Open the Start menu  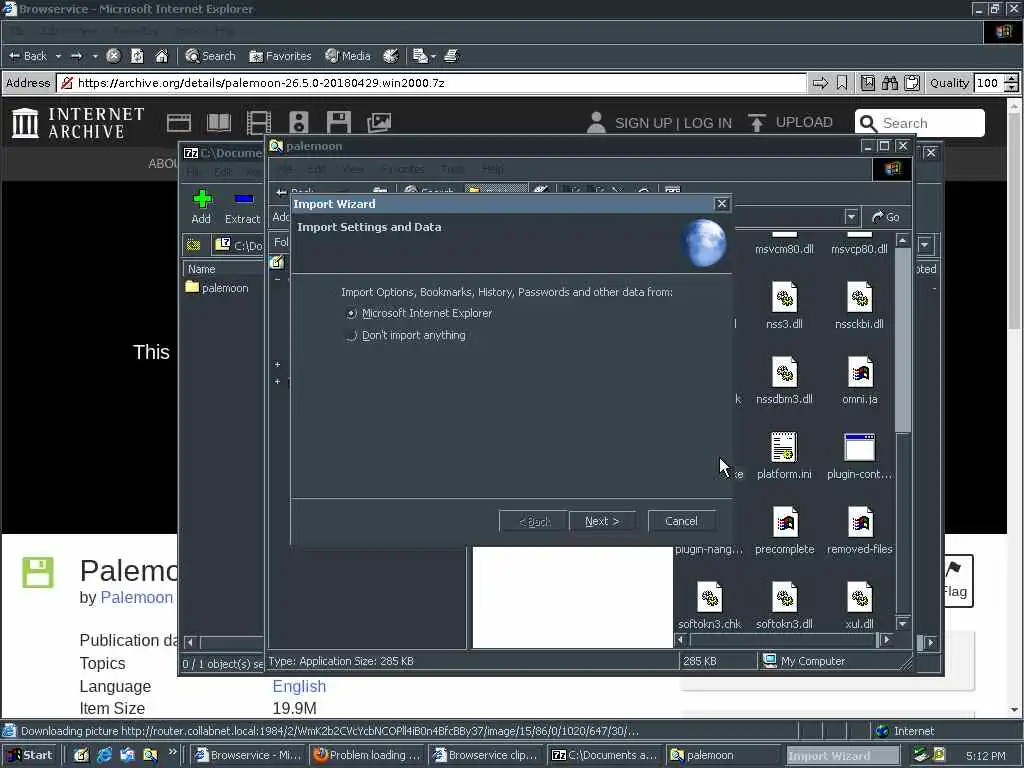click(29, 755)
